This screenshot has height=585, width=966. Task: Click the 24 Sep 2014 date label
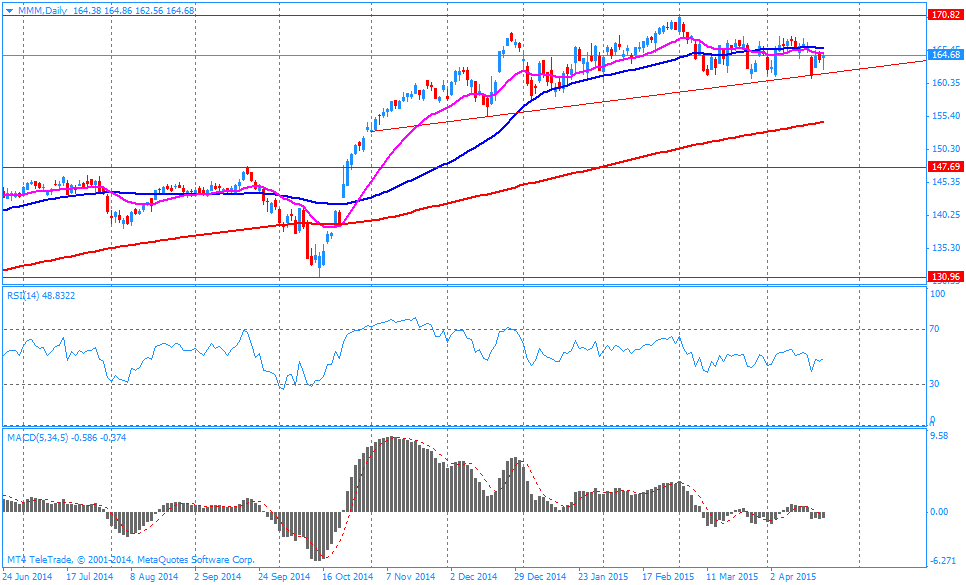(x=284, y=577)
